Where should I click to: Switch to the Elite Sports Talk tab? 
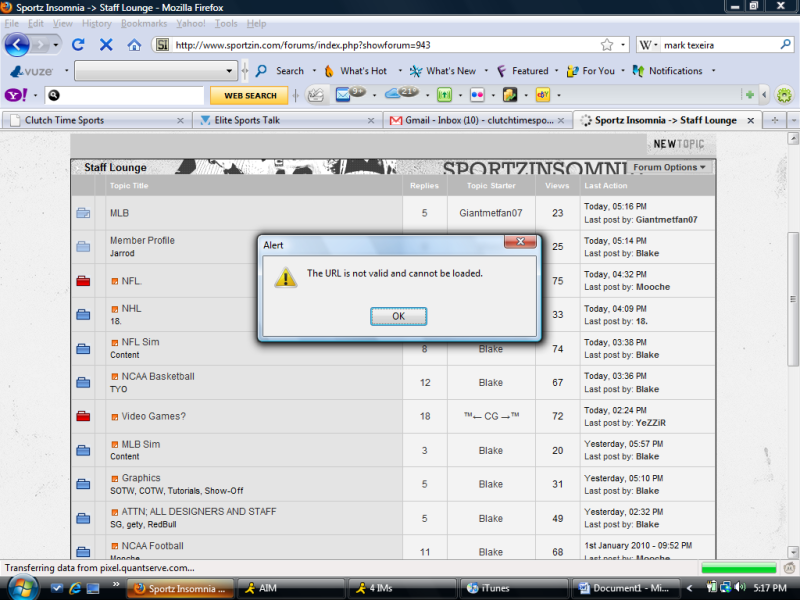[287, 120]
